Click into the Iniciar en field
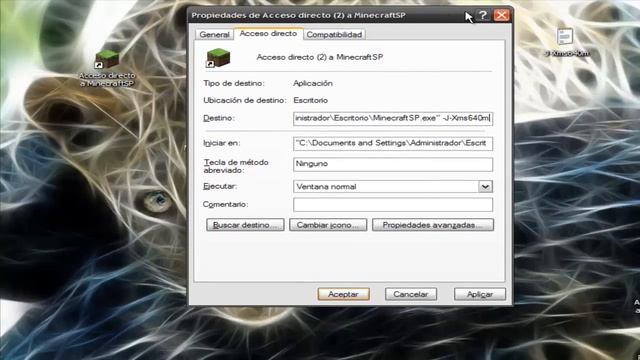Screen dimensions: 640x360 point(393,143)
